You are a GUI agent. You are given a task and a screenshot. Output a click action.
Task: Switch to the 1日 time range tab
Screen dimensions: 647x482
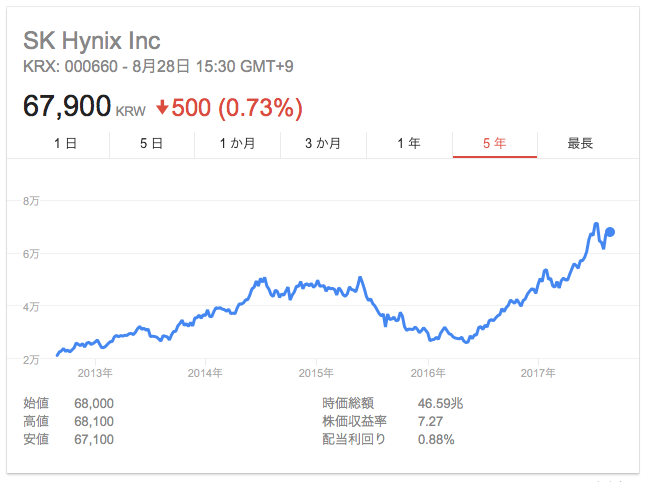click(65, 143)
